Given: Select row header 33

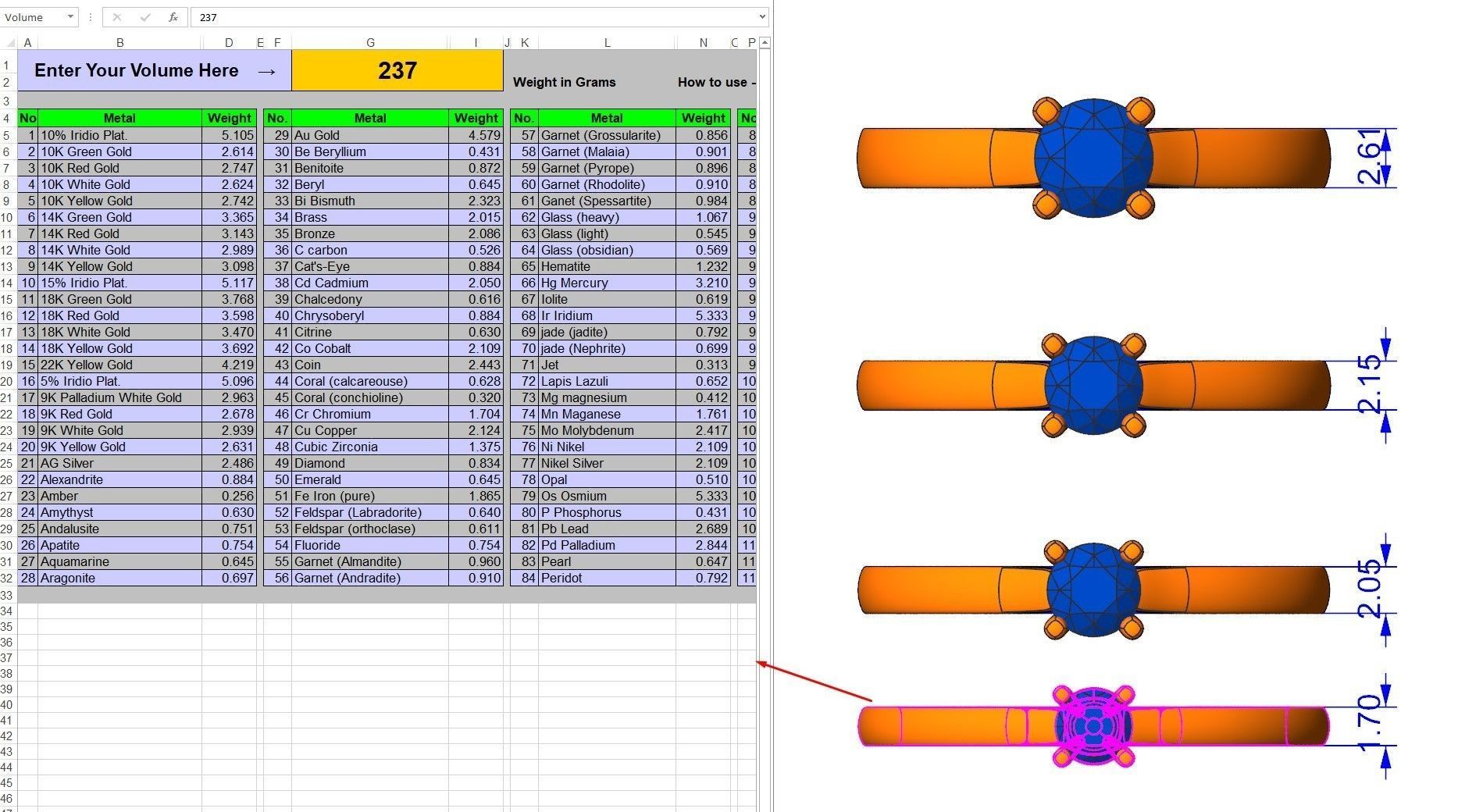Looking at the screenshot, I should [7, 595].
